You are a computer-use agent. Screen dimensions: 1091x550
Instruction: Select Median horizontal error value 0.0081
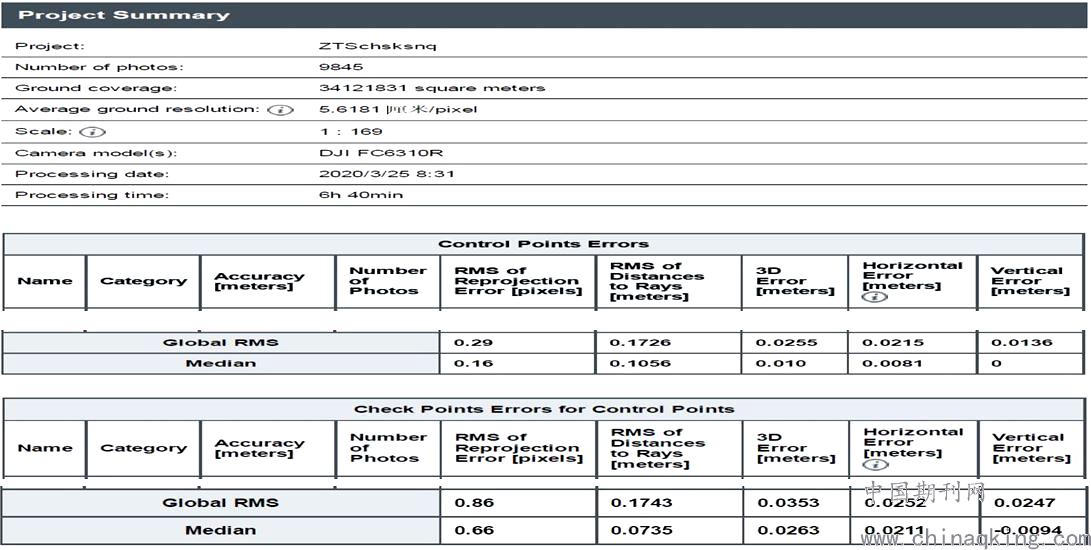tap(893, 363)
